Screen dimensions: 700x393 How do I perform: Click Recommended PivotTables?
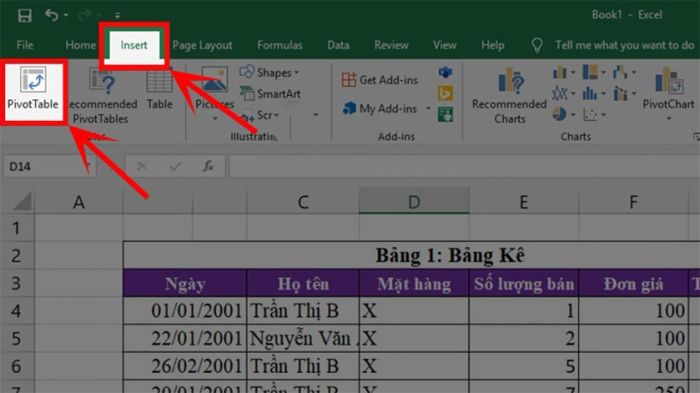pyautogui.click(x=102, y=95)
